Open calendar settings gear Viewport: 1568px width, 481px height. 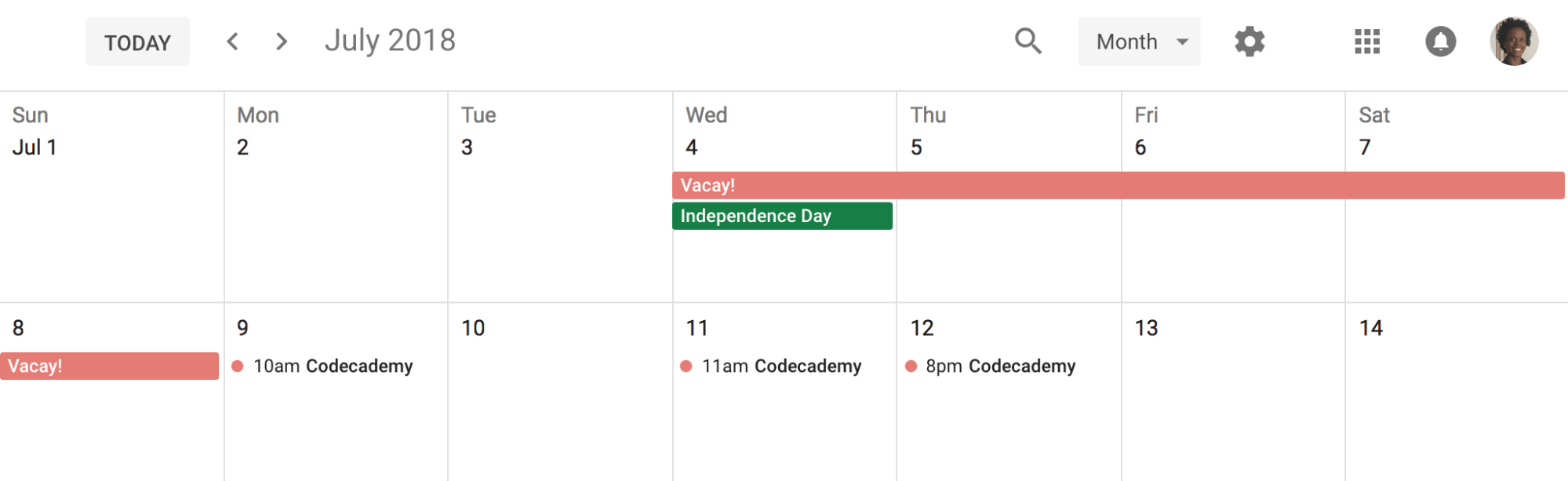coord(1249,41)
